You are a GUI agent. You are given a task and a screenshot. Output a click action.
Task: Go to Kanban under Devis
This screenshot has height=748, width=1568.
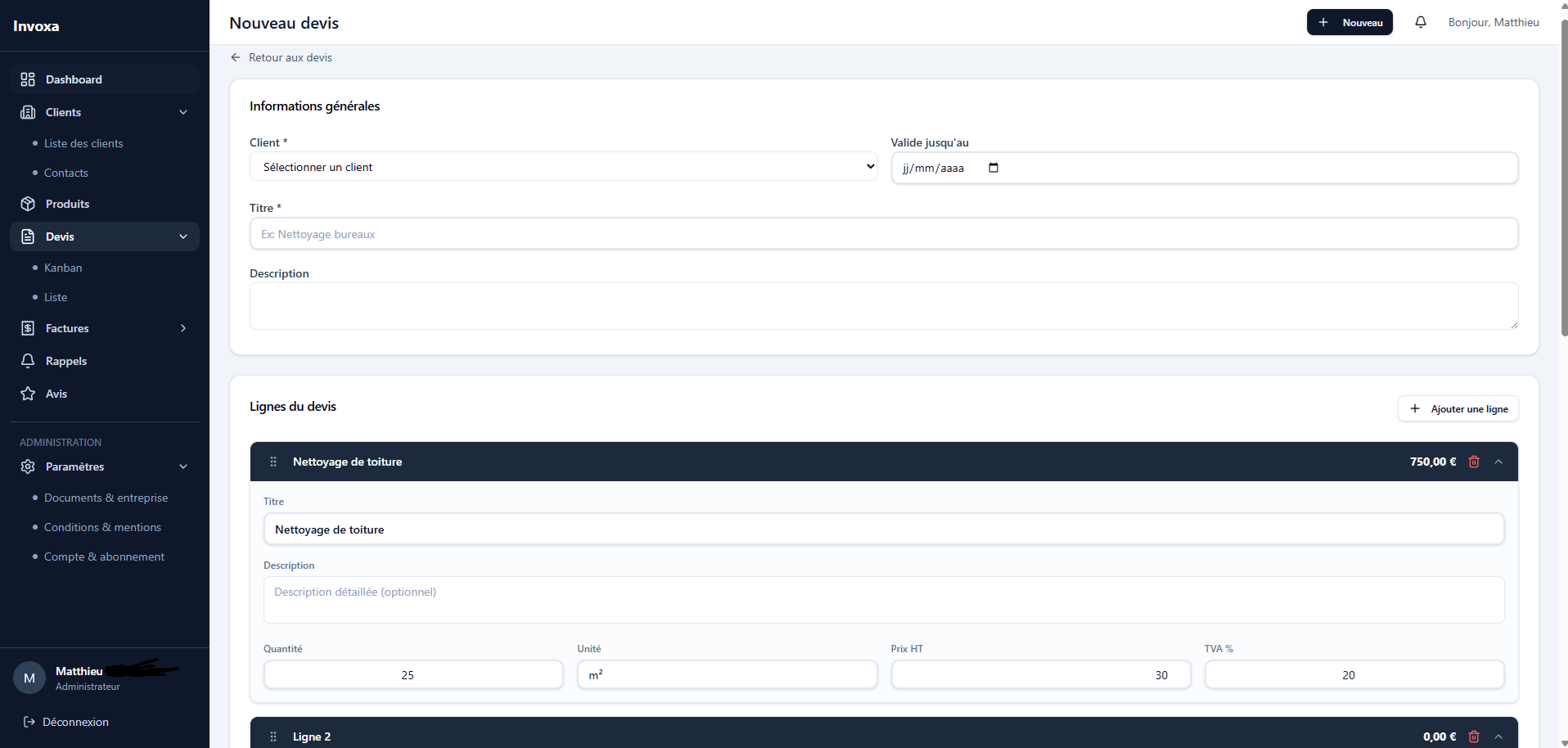click(x=63, y=267)
